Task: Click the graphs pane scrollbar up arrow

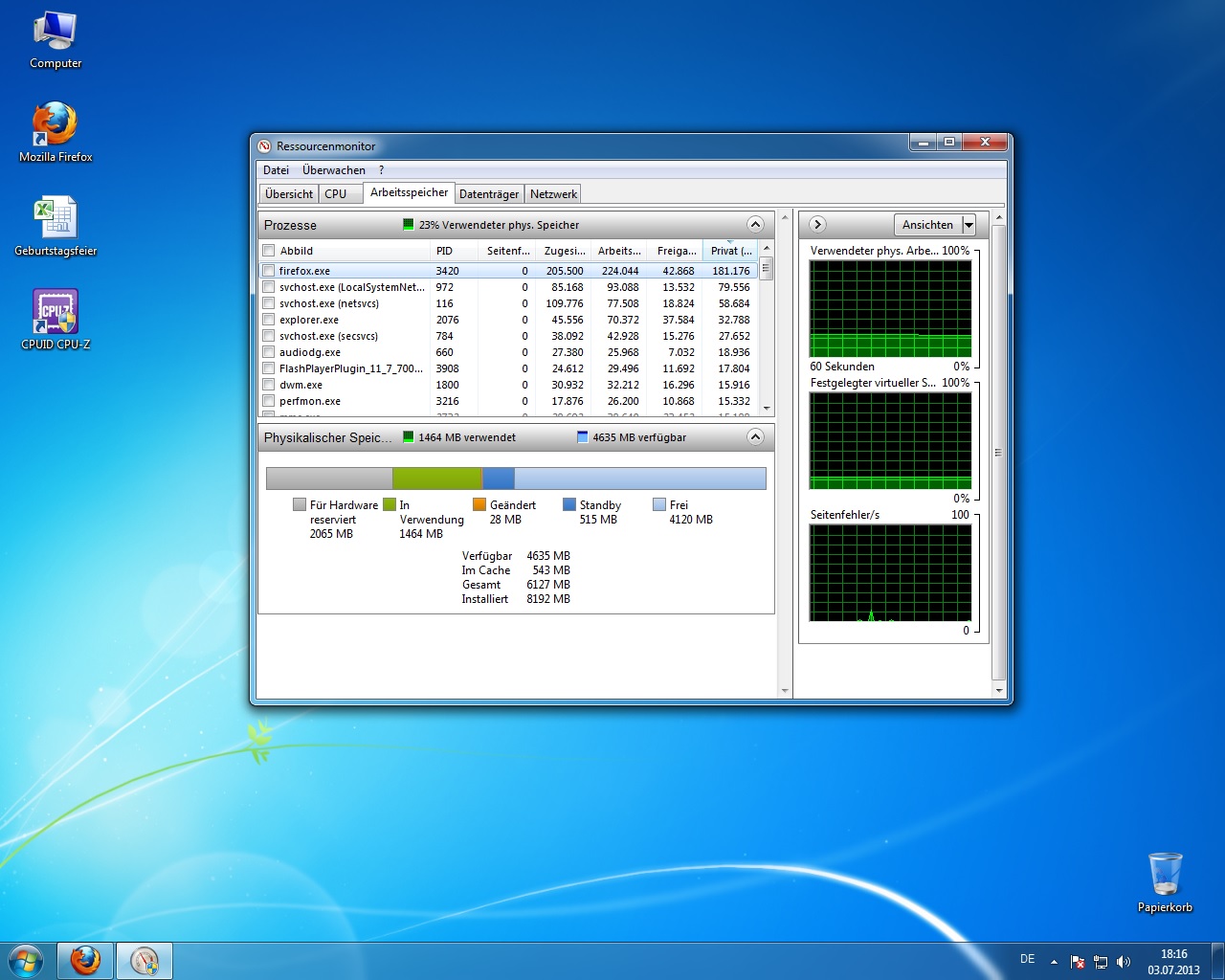Action: point(999,218)
